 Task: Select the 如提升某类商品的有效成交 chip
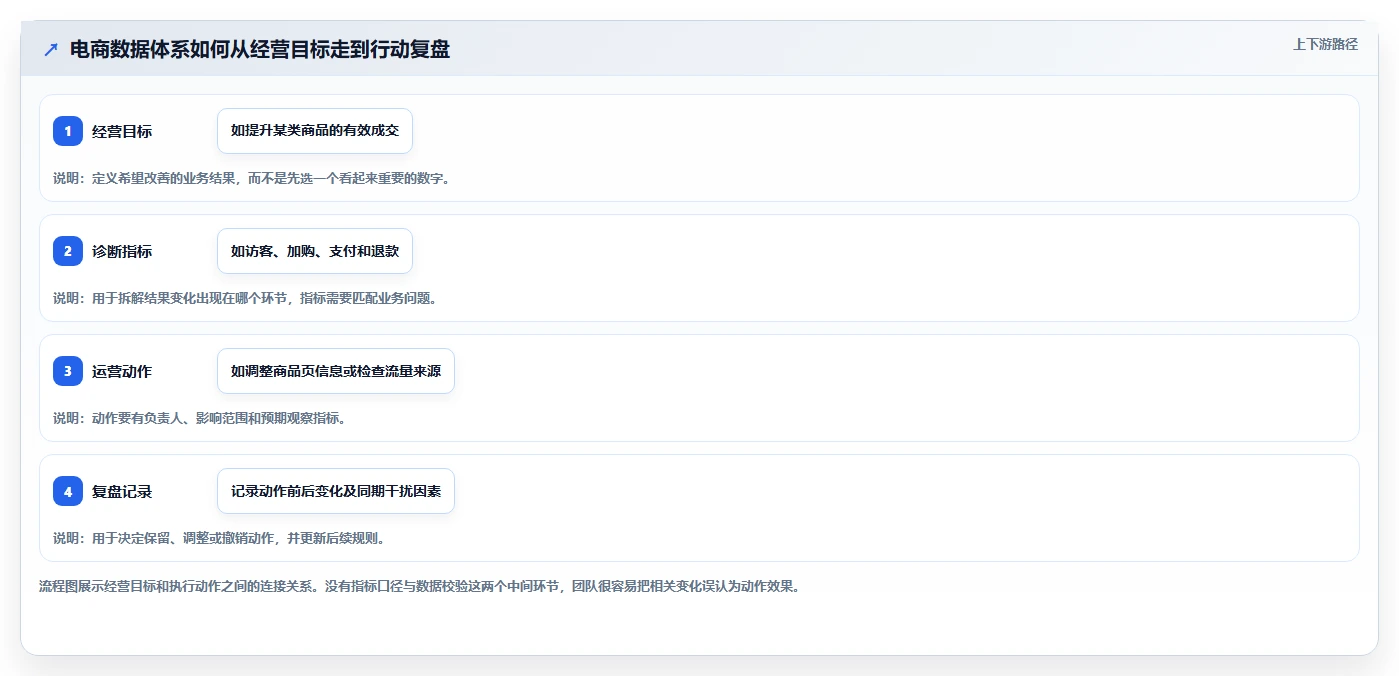(x=315, y=131)
